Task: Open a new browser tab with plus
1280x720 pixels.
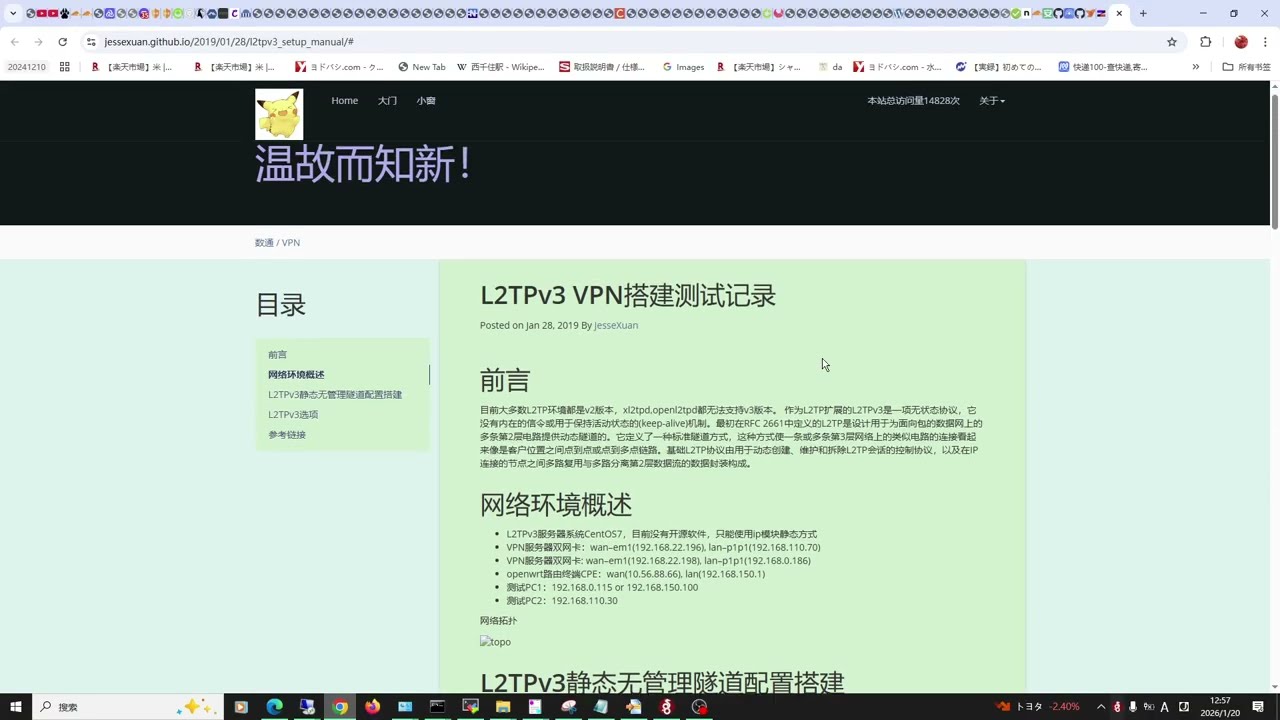Action: coord(1143,13)
